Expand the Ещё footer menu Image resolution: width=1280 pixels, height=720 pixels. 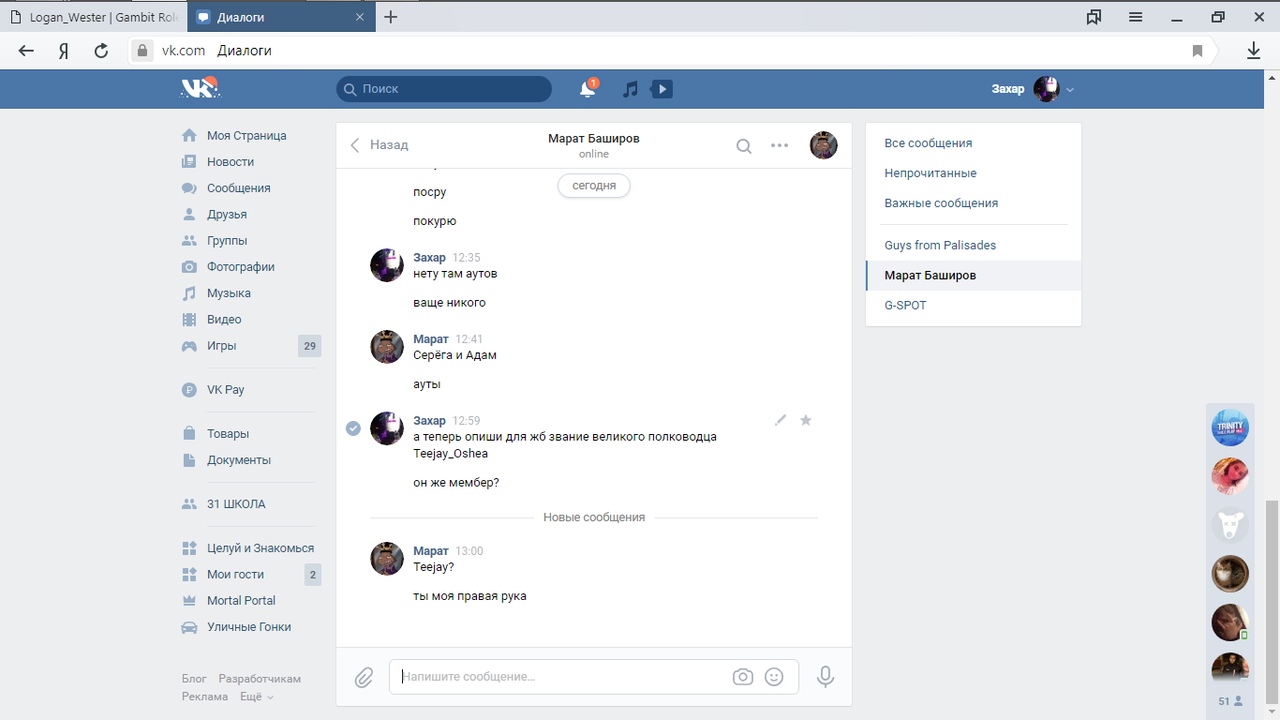tap(256, 697)
